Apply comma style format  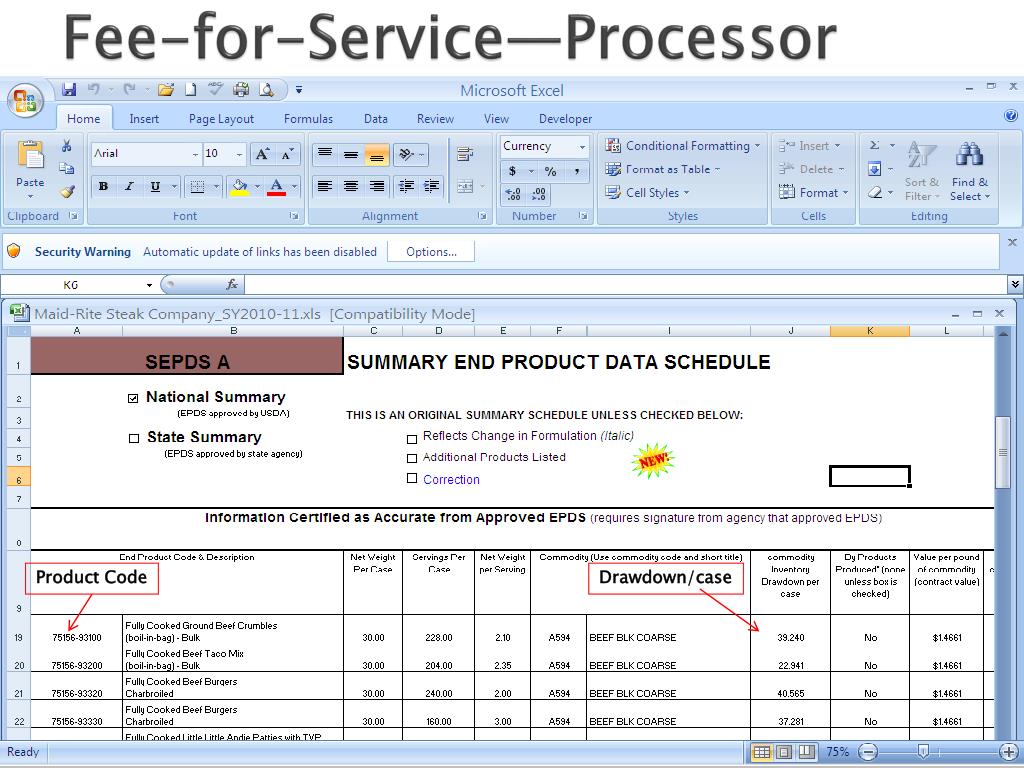click(577, 171)
